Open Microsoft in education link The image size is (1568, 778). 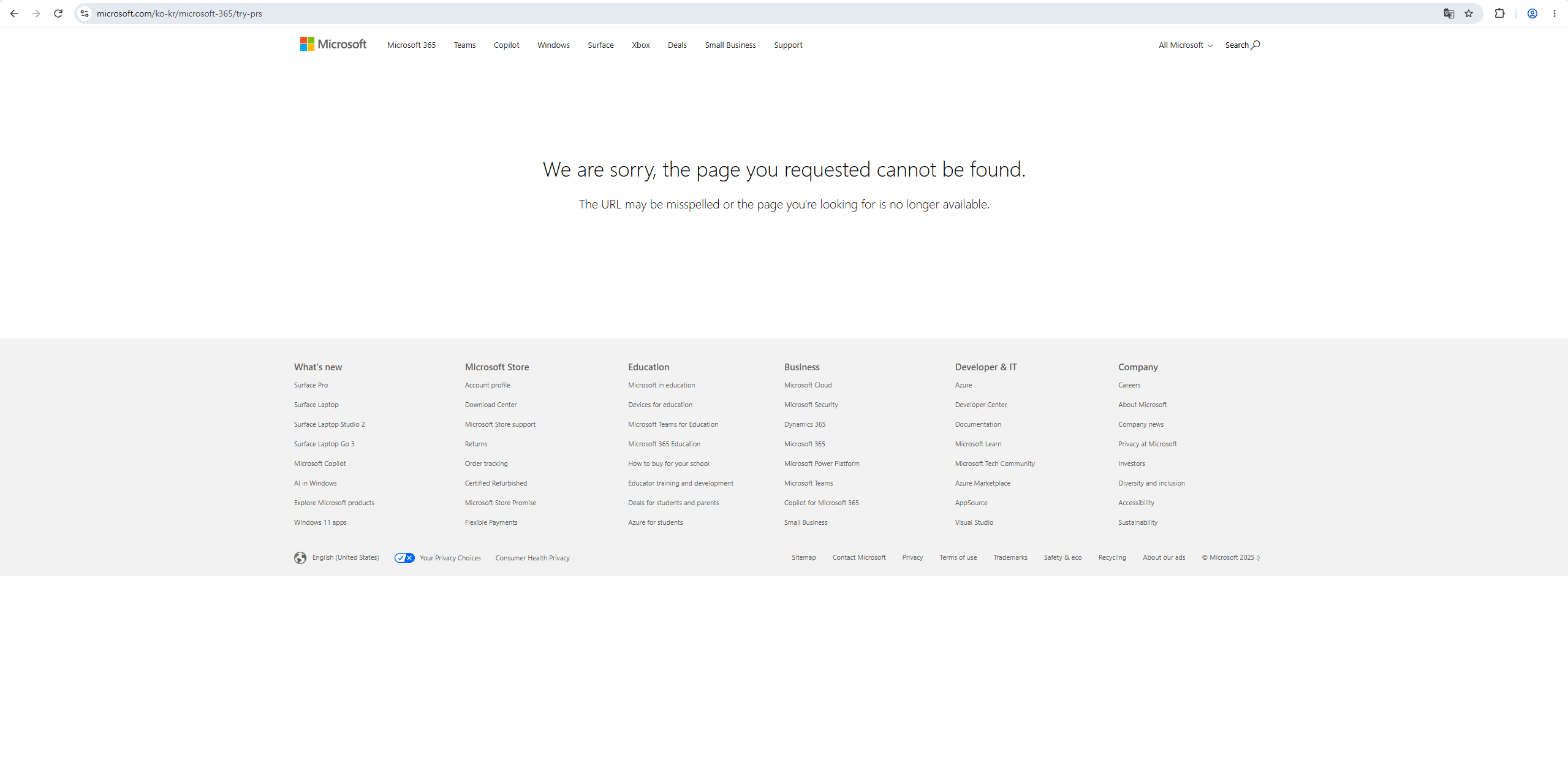click(x=661, y=385)
